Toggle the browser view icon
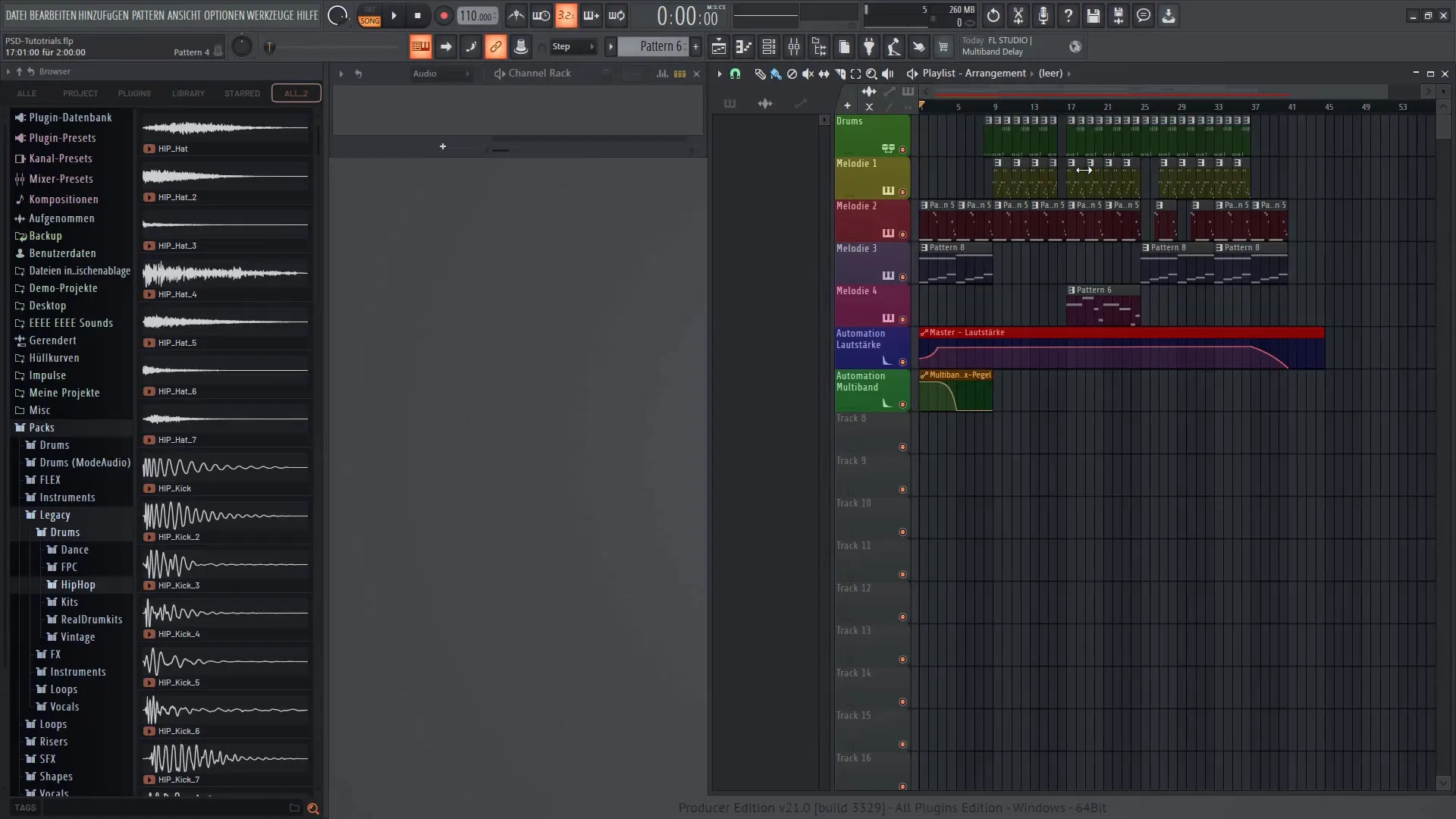Image resolution: width=1456 pixels, height=819 pixels. (819, 47)
